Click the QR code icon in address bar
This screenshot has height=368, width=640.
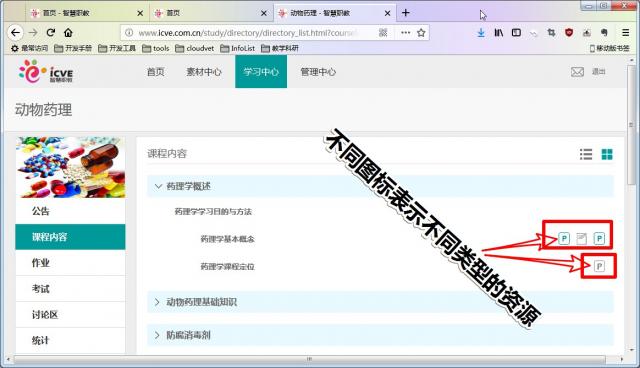383,33
